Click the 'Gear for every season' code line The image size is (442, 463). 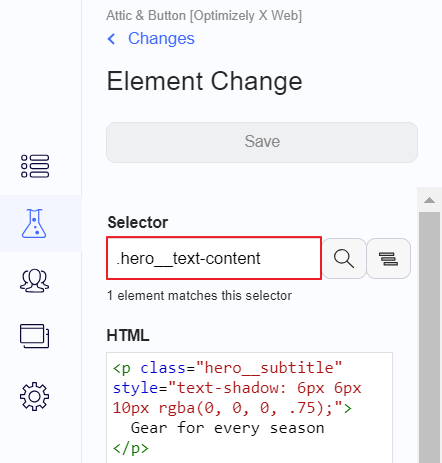coord(227,428)
